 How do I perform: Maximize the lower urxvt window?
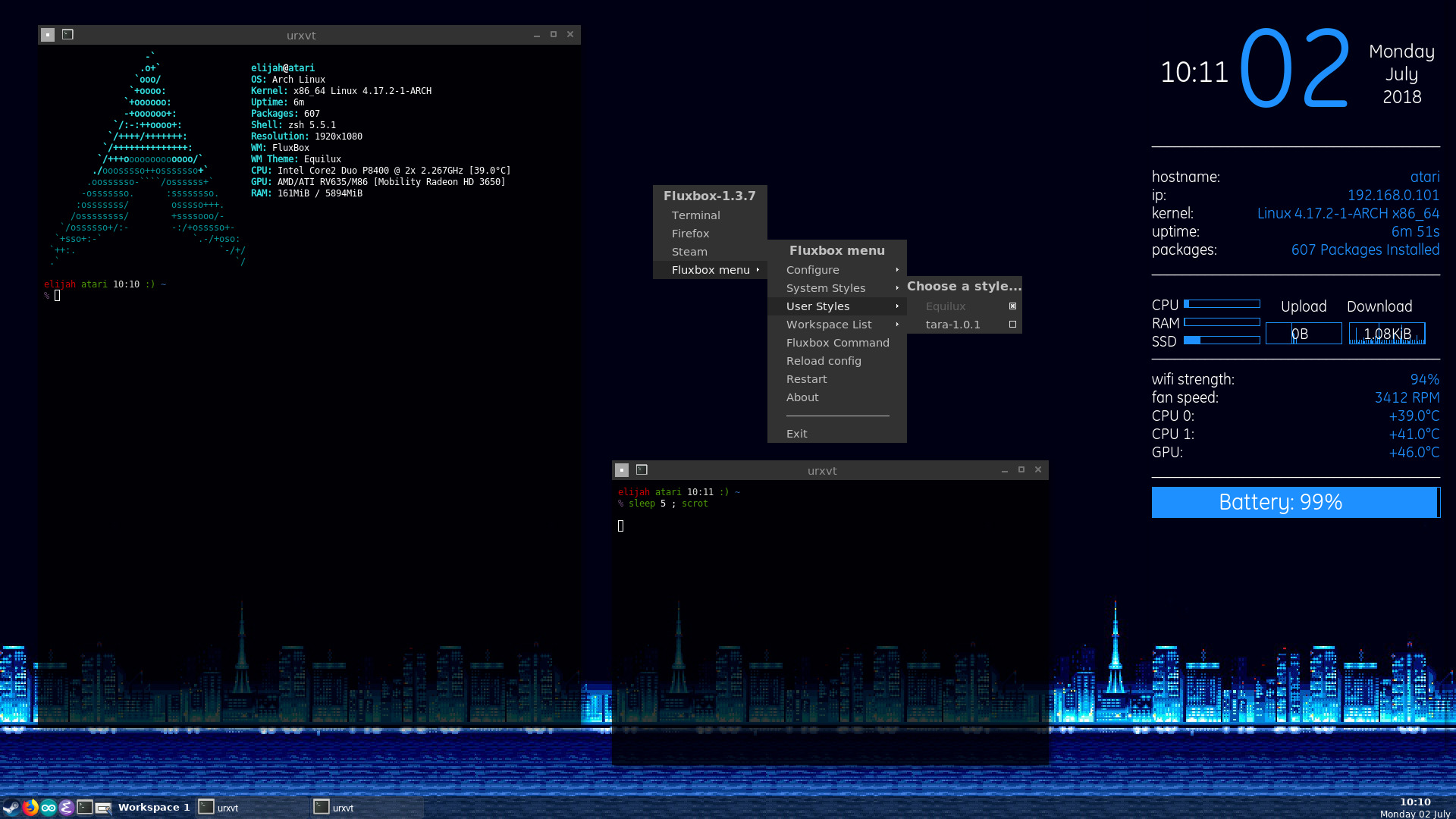click(x=1021, y=470)
